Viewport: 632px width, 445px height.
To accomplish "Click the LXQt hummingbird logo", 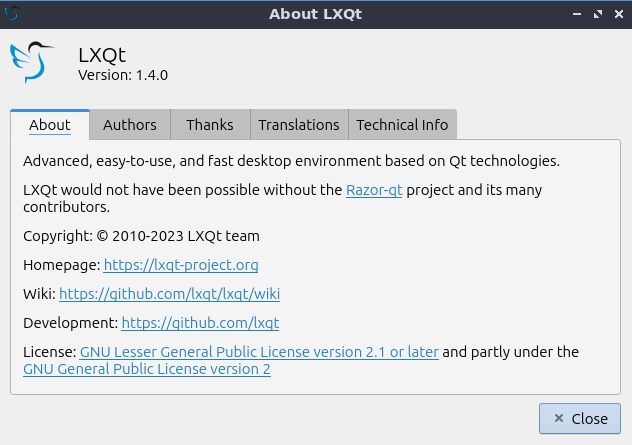I will coord(35,62).
